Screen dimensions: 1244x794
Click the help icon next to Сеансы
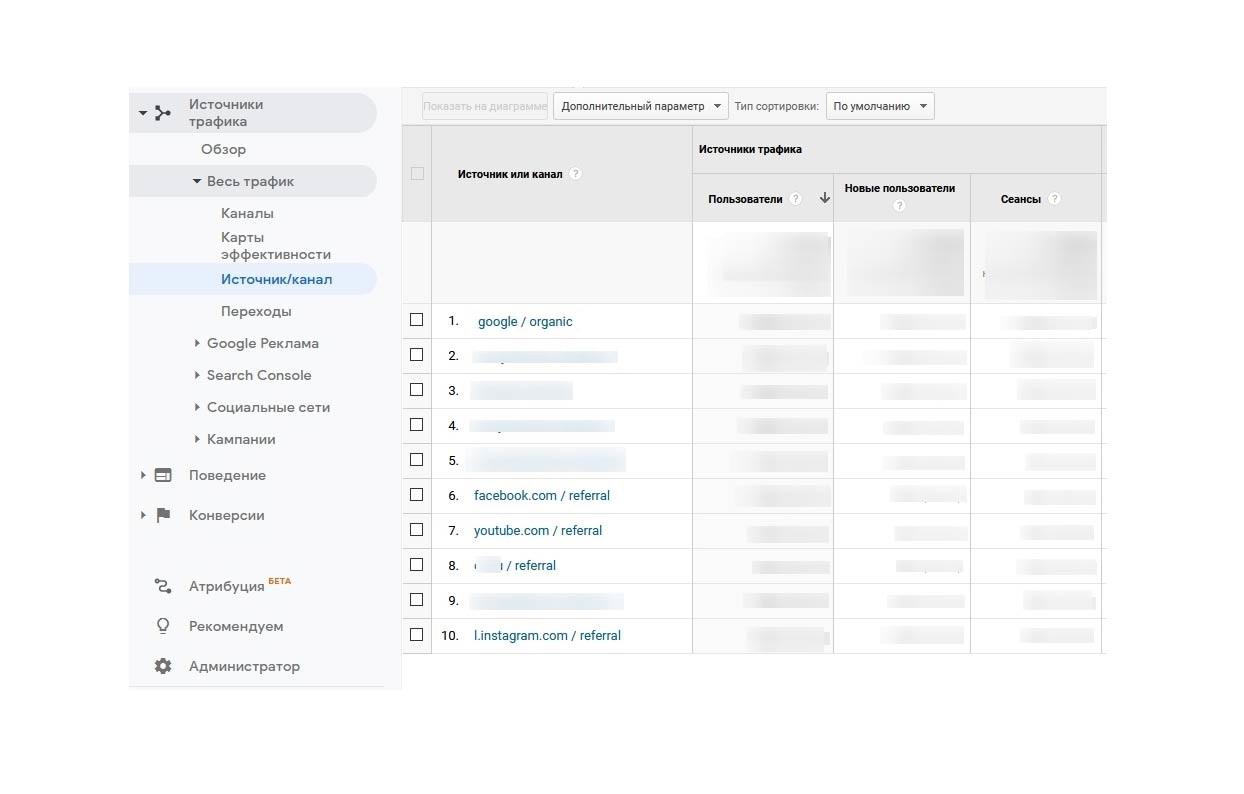tap(1054, 199)
